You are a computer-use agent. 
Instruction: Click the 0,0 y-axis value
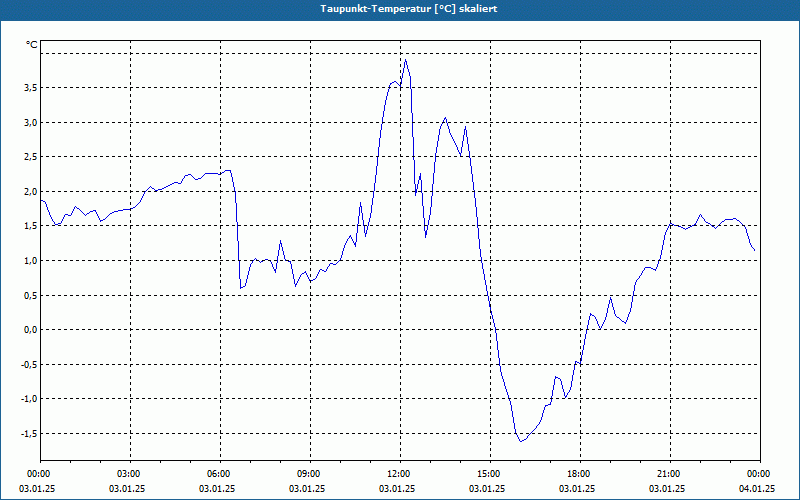tap(31, 330)
